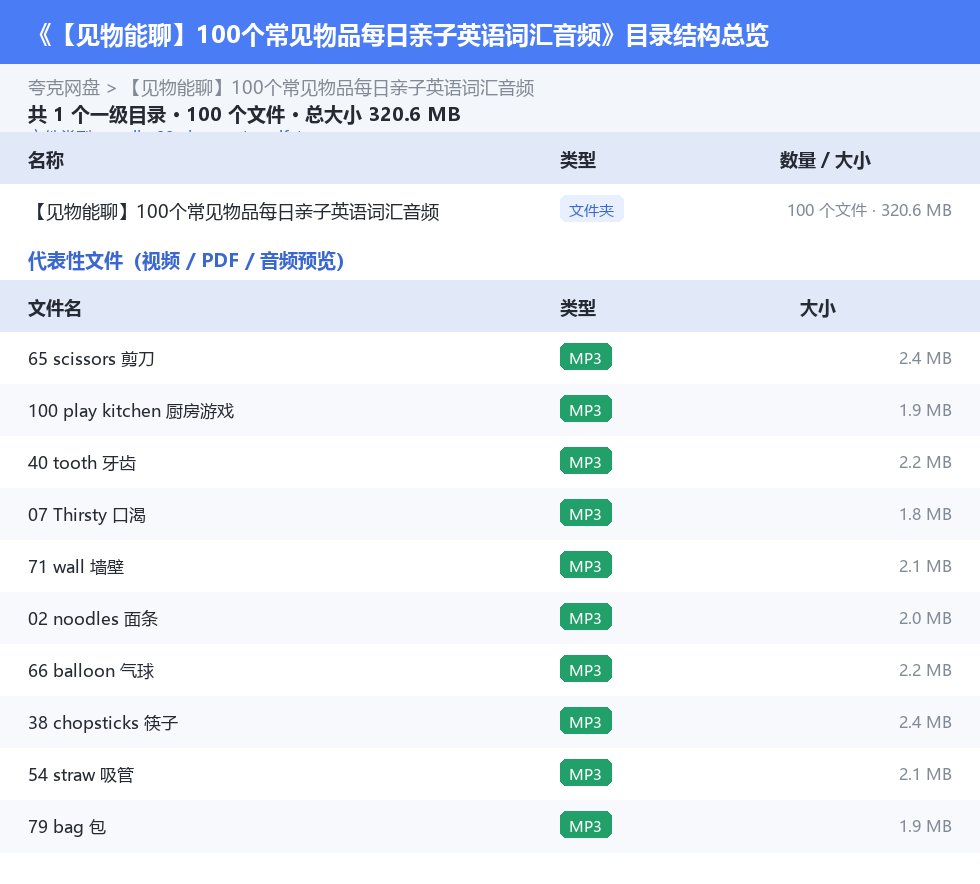Select the 2.1 MB size of 71 wall
Image resolution: width=980 pixels, height=884 pixels.
click(925, 566)
